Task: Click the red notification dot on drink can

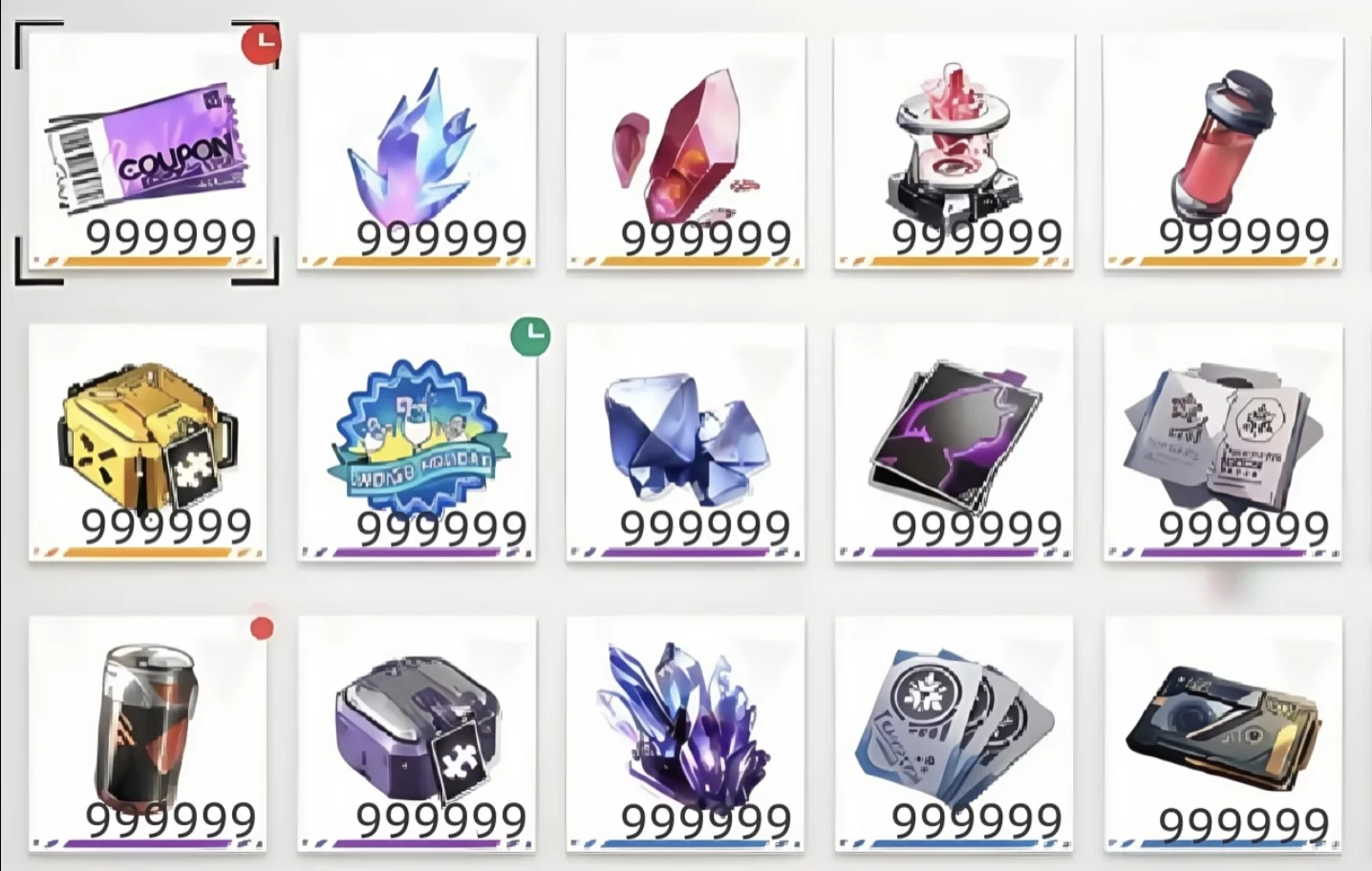Action: click(x=262, y=628)
